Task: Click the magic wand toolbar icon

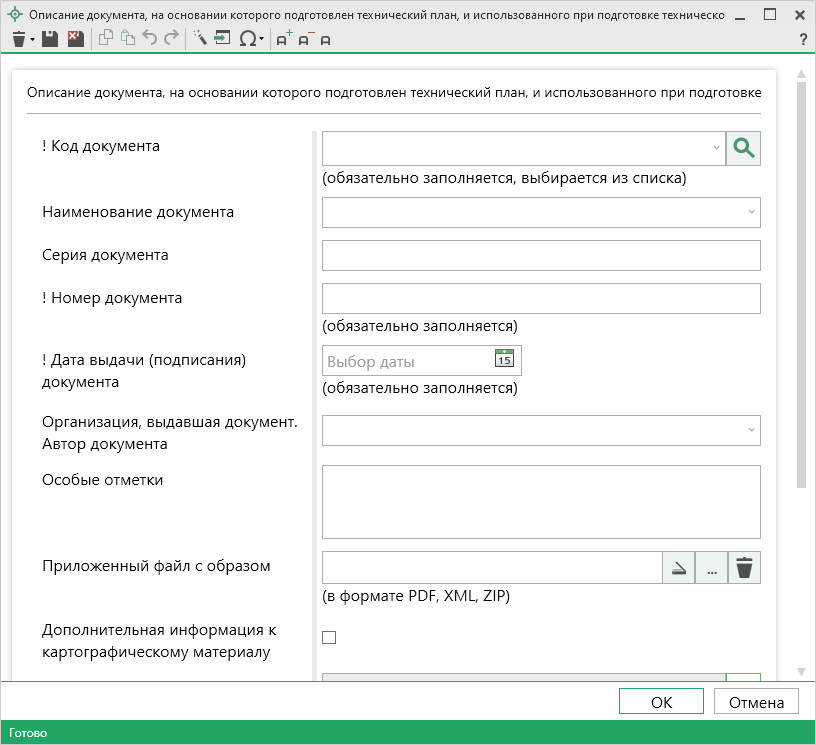Action: point(199,39)
